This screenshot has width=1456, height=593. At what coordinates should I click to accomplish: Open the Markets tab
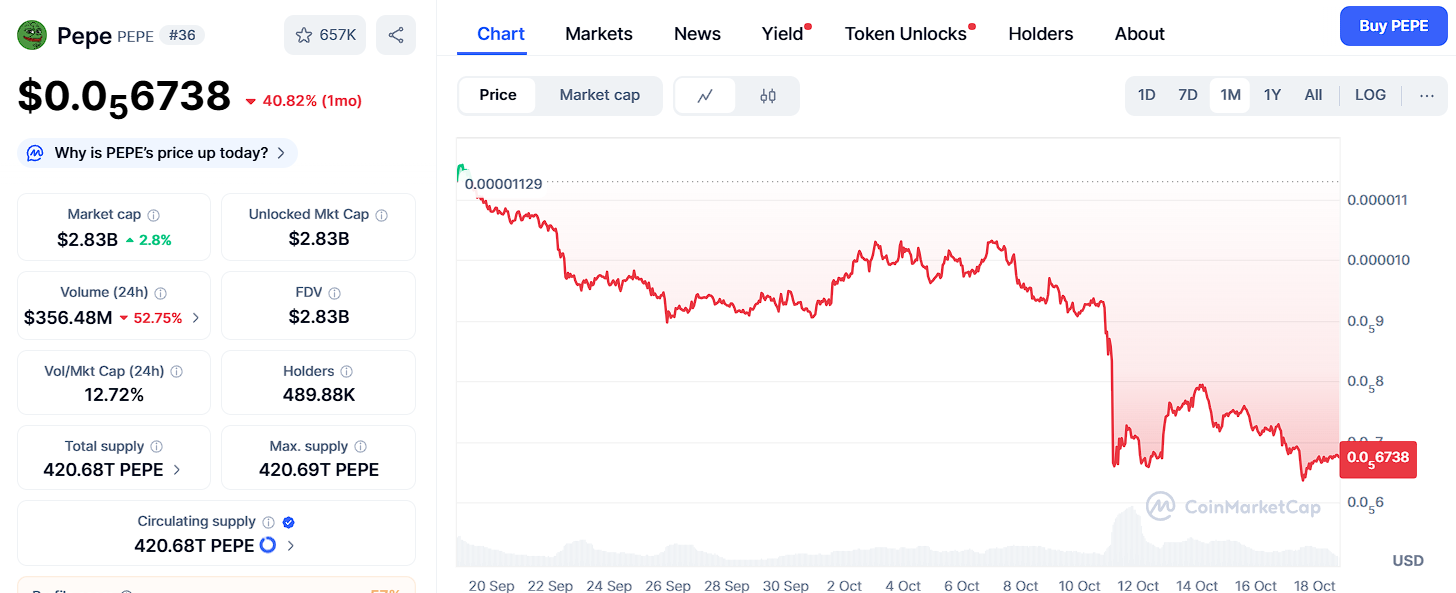(598, 34)
